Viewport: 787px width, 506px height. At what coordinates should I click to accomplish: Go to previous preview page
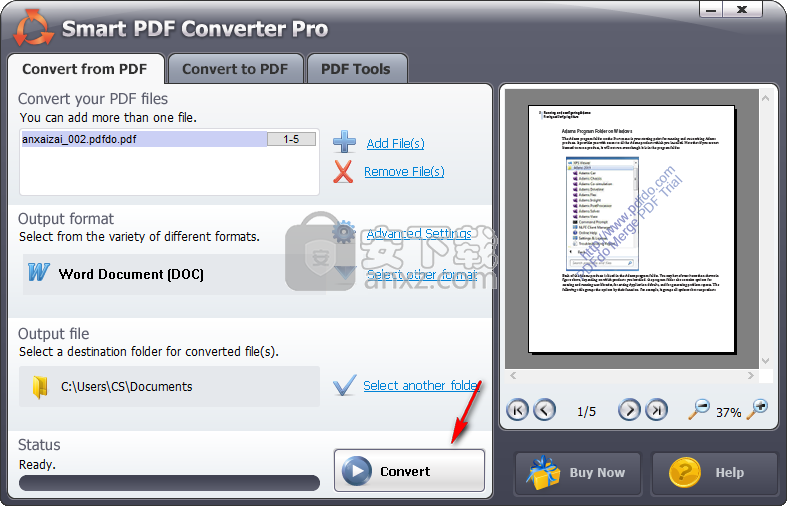(x=544, y=410)
